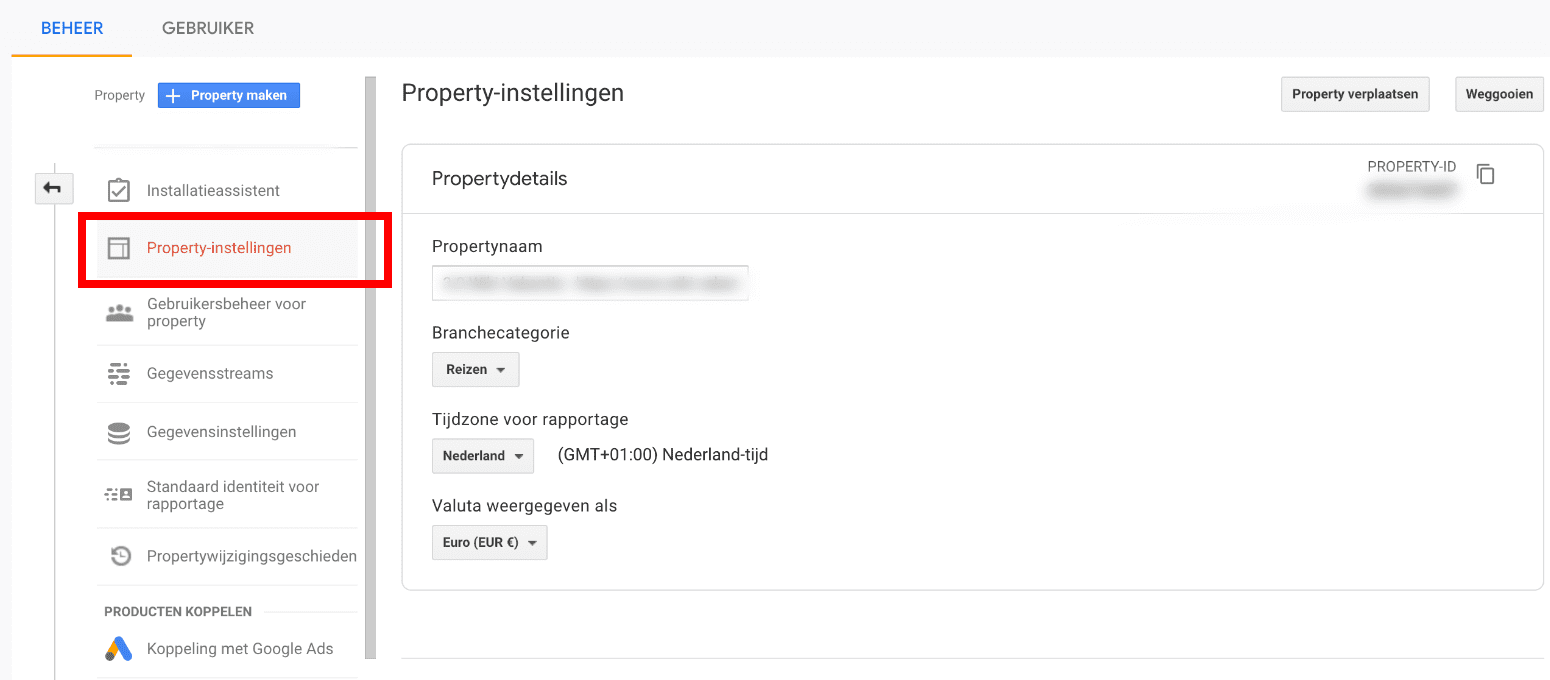Click the back arrow icon in sidebar
This screenshot has width=1550, height=680.
pyautogui.click(x=53, y=188)
